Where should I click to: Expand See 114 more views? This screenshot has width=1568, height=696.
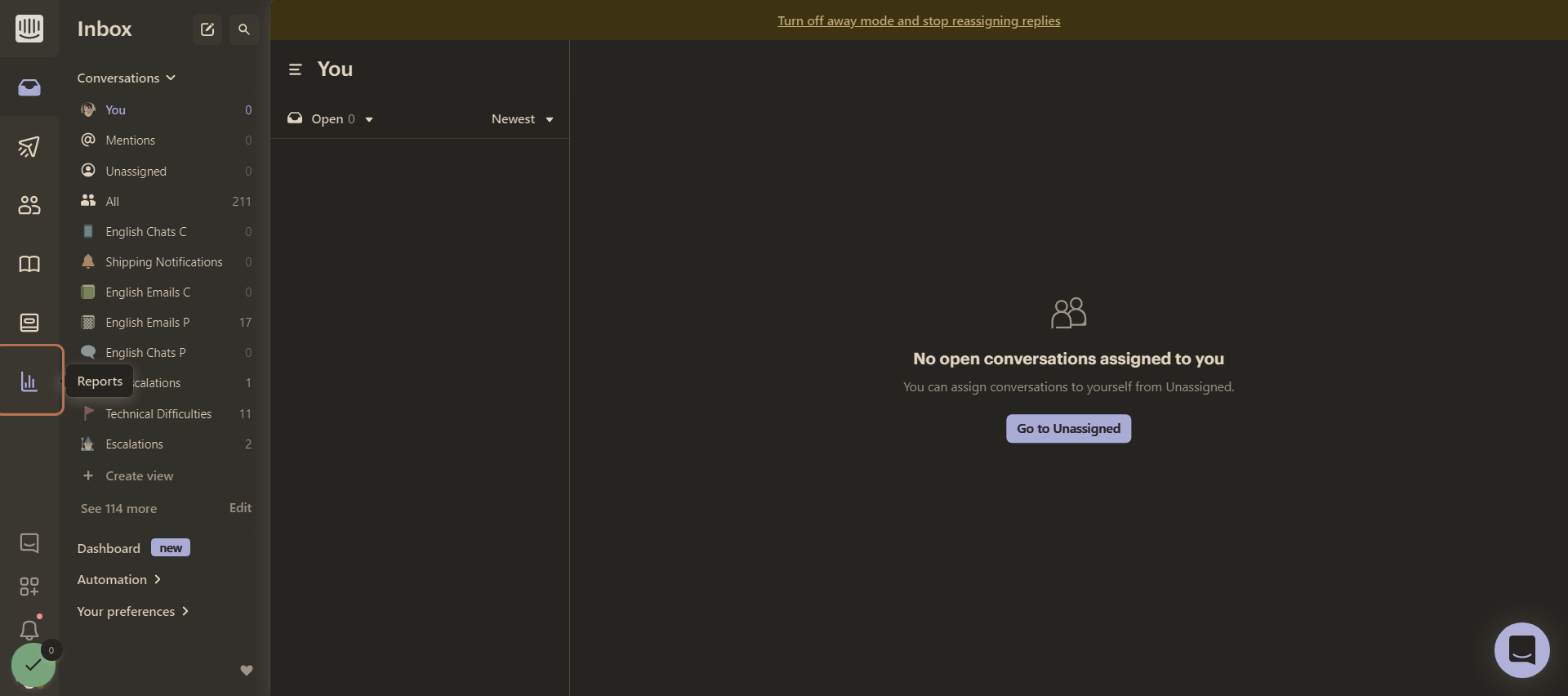coord(118,508)
